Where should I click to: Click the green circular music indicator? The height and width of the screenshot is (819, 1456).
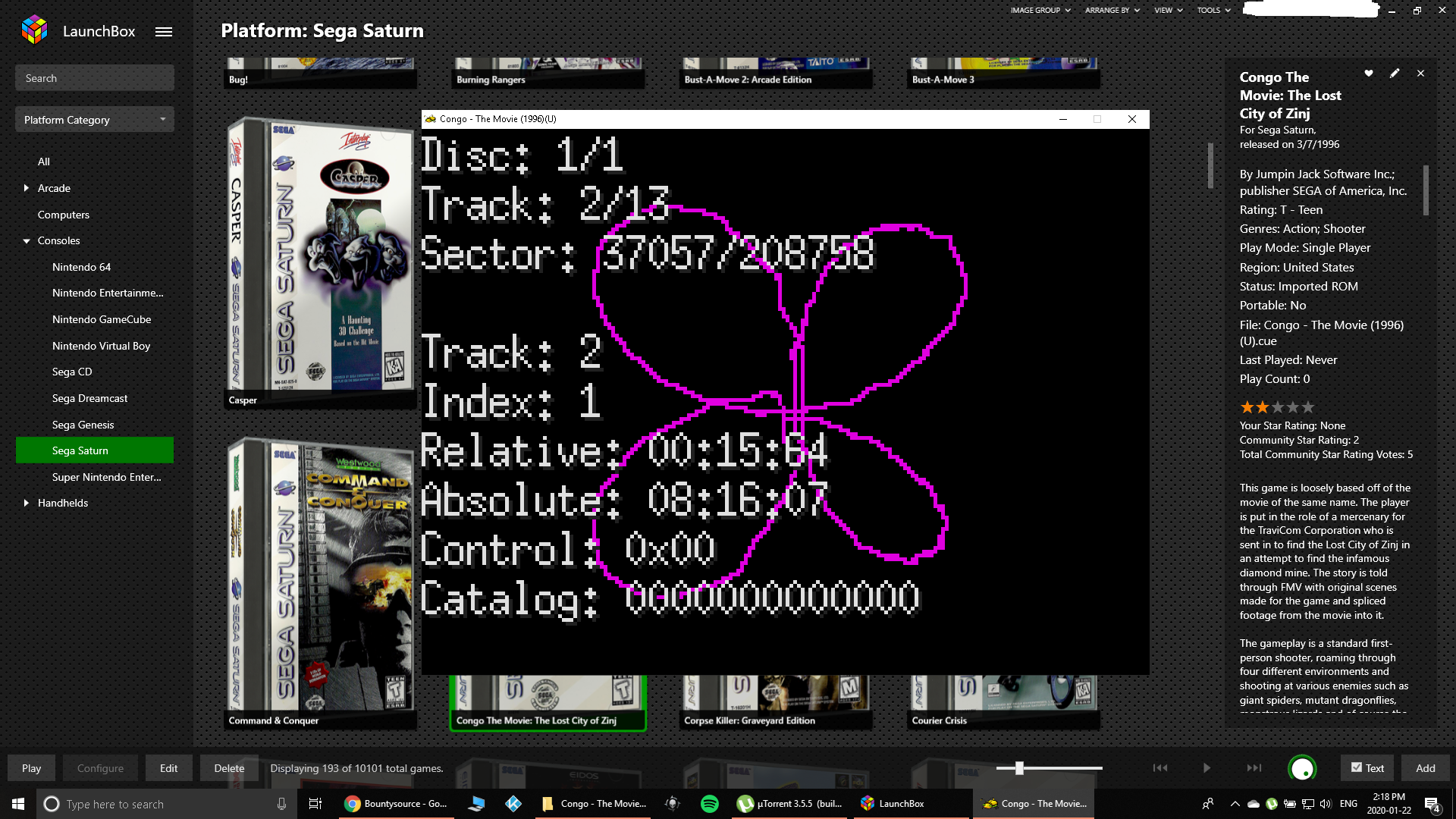[1303, 768]
